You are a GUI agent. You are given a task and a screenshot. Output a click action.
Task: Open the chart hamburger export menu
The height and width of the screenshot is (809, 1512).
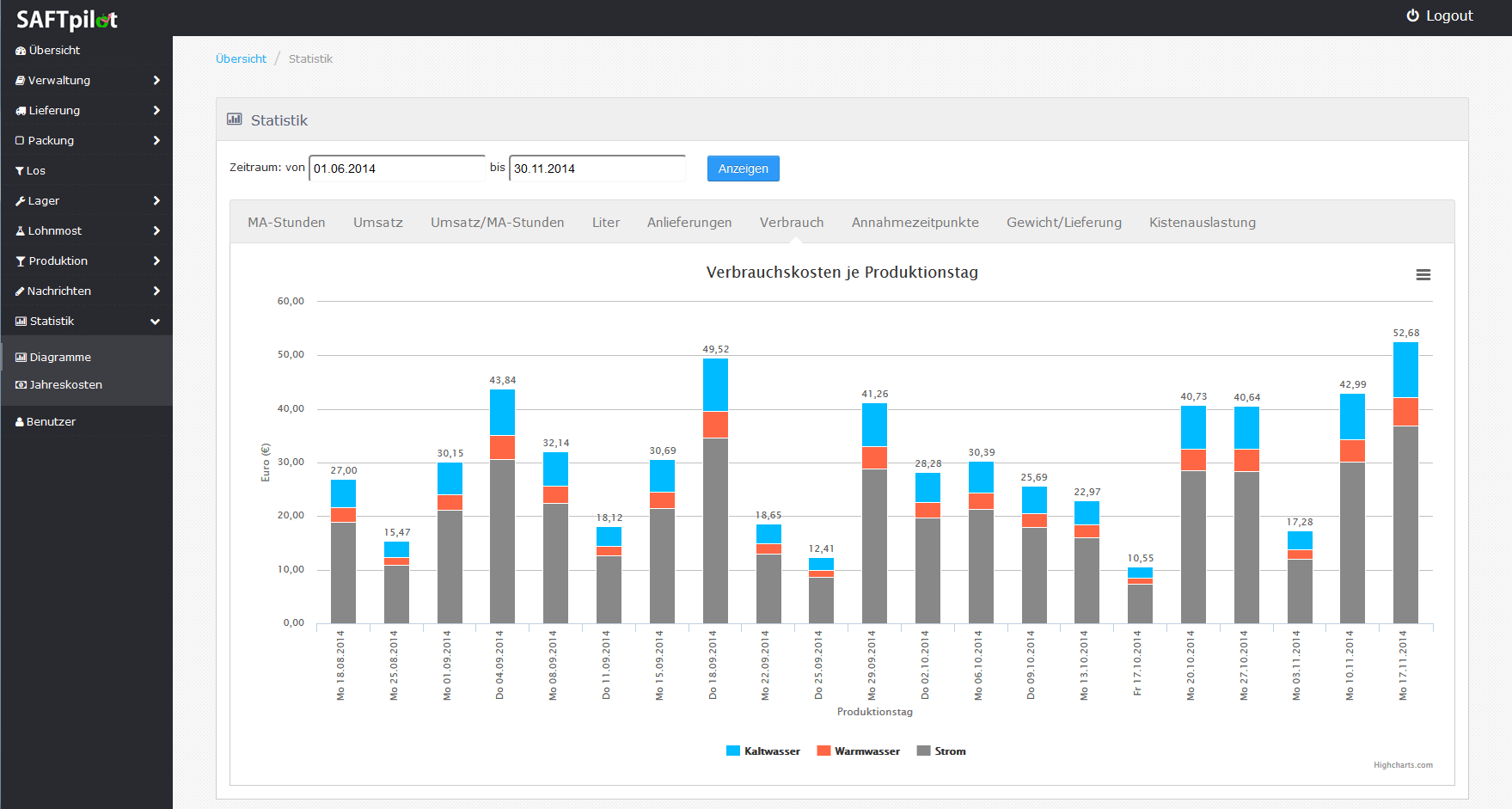pos(1423,275)
